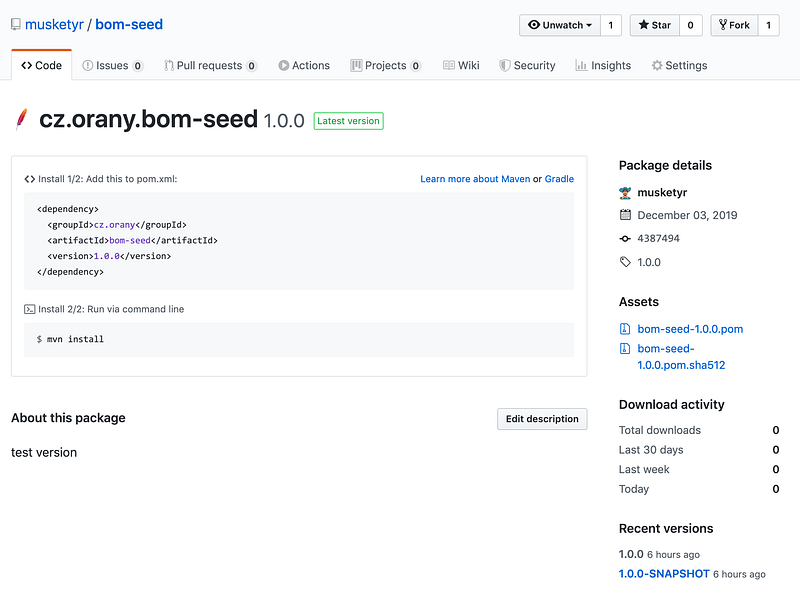
Task: Click the terminal icon beside Install 2/2
Action: pos(30,309)
